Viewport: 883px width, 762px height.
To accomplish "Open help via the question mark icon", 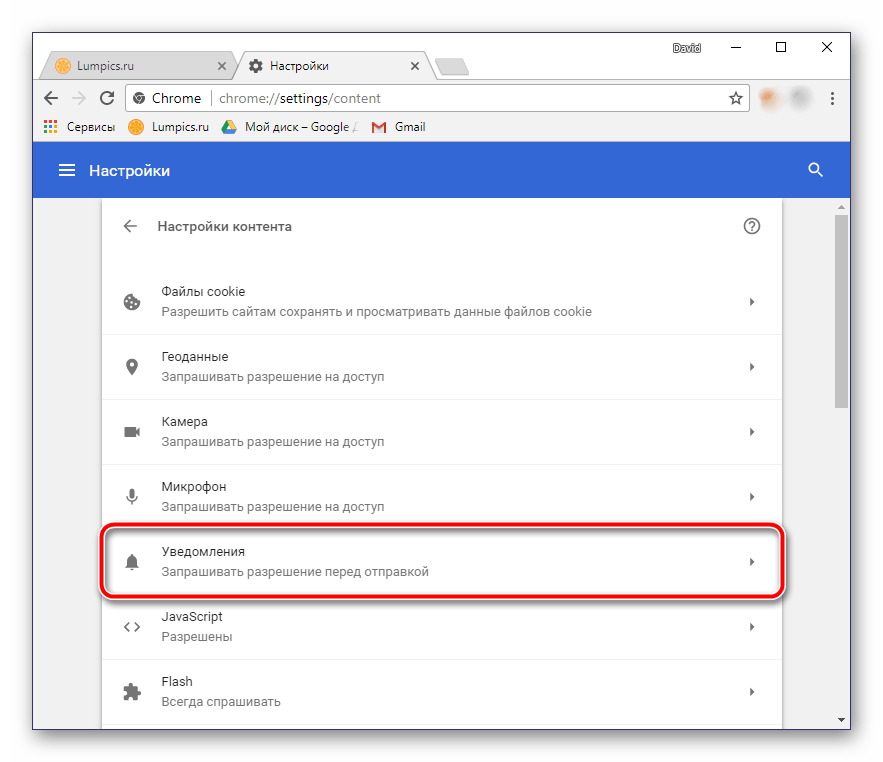I will 752,226.
